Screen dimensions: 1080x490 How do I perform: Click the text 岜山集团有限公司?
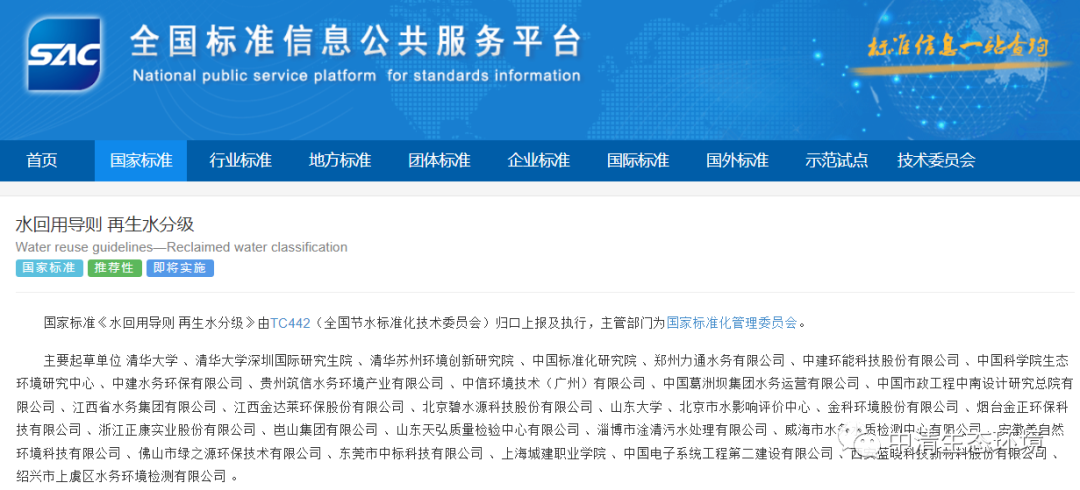tap(325, 430)
